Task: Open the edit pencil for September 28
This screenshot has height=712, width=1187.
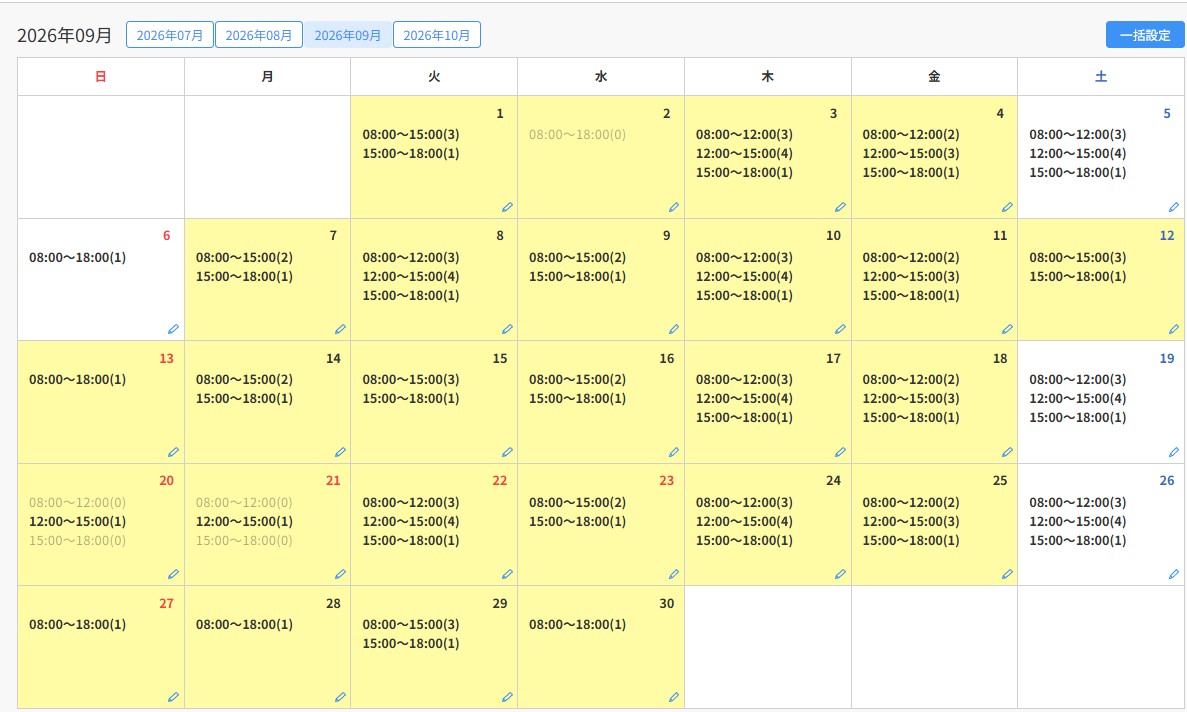Action: pyautogui.click(x=340, y=698)
